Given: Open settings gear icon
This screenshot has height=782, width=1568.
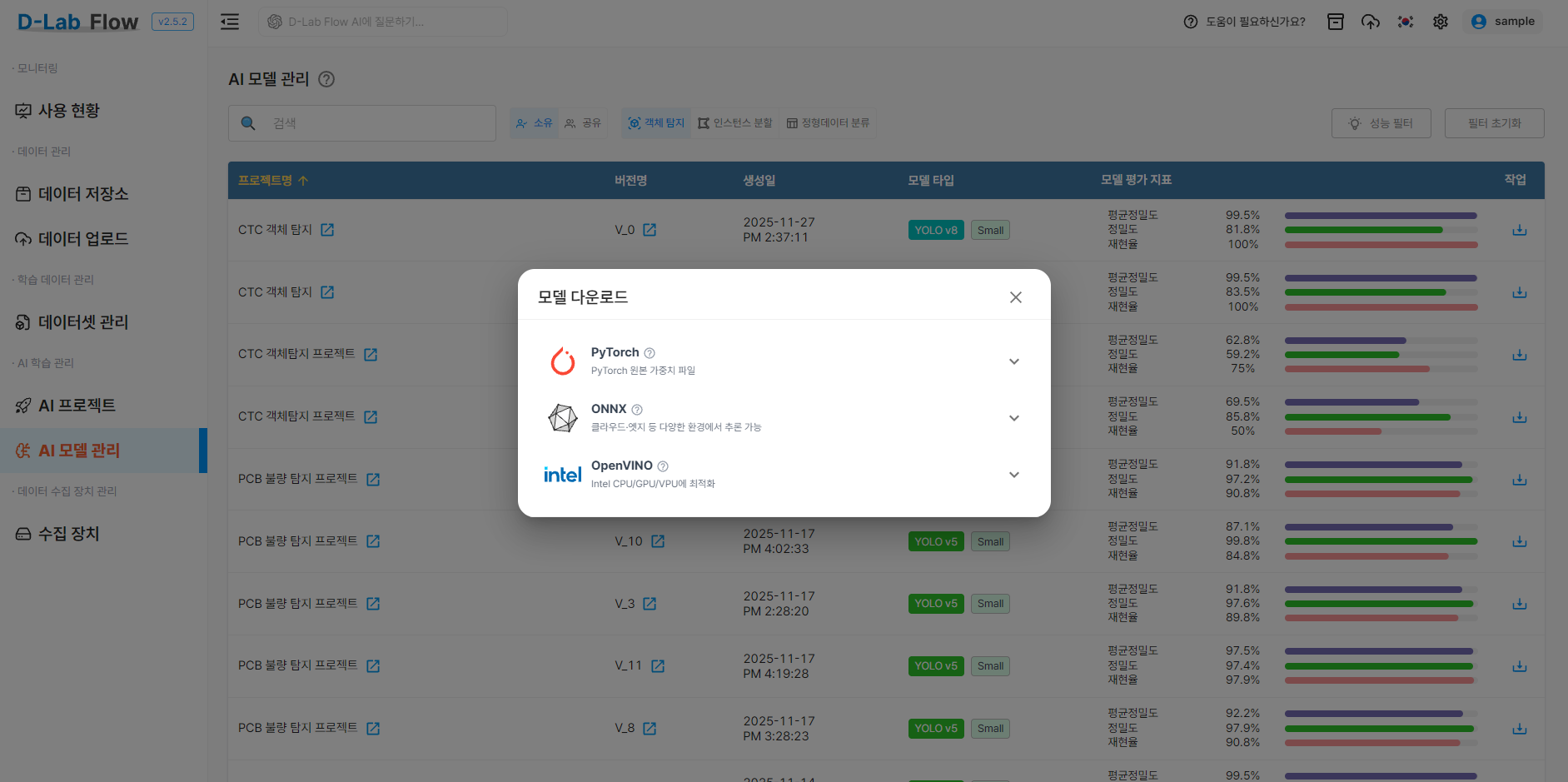Looking at the screenshot, I should (x=1441, y=22).
